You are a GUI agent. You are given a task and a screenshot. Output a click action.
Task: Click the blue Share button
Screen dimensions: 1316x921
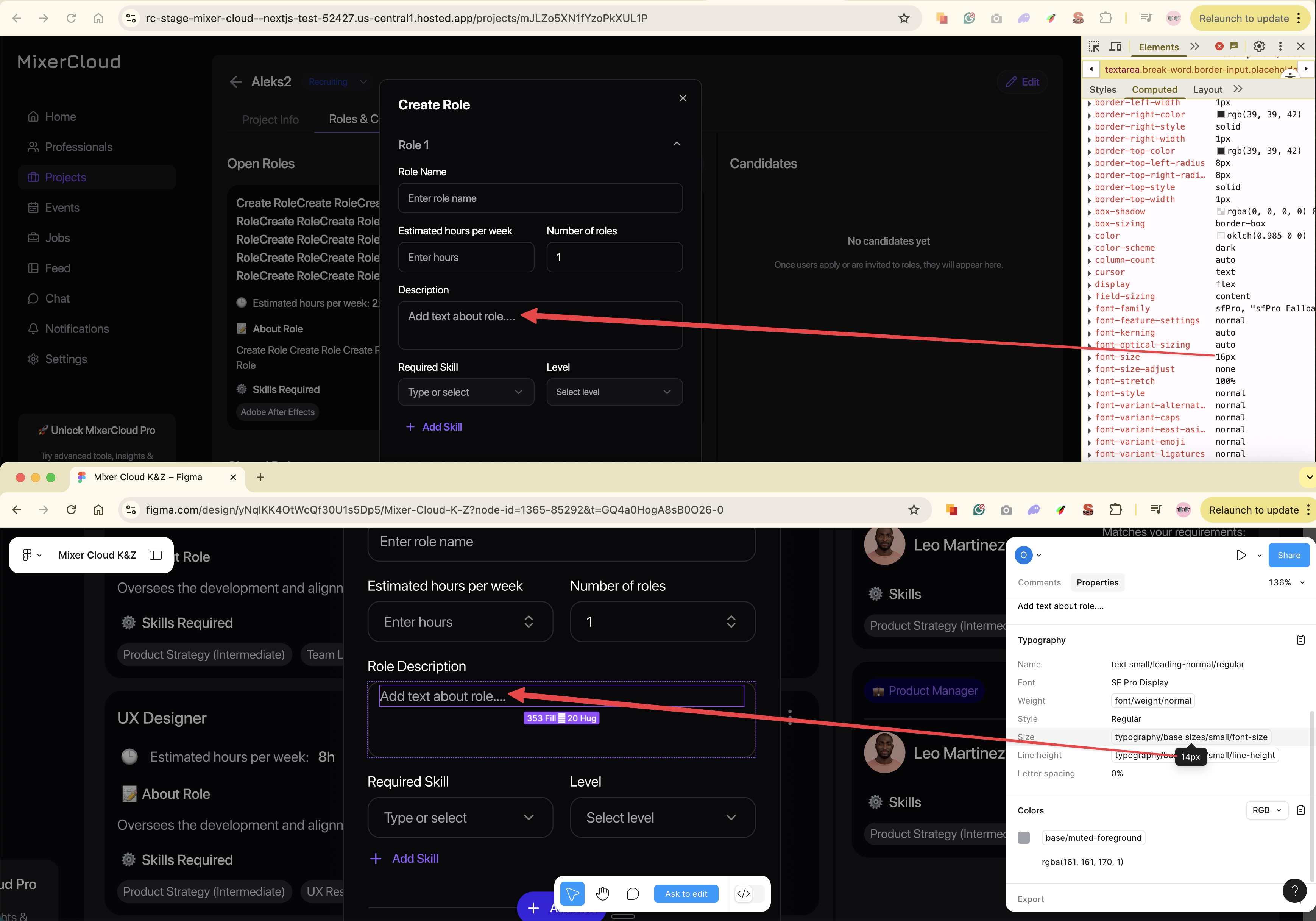(x=1288, y=555)
